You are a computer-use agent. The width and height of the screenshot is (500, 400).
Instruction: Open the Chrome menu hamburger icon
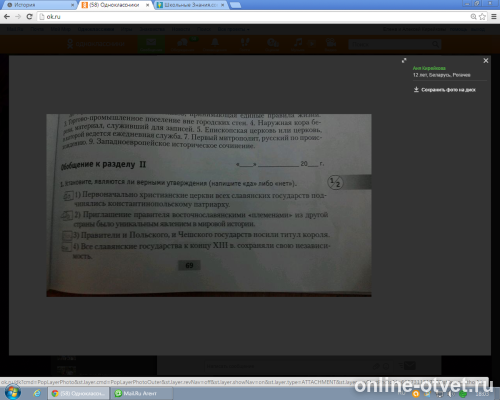click(x=494, y=16)
